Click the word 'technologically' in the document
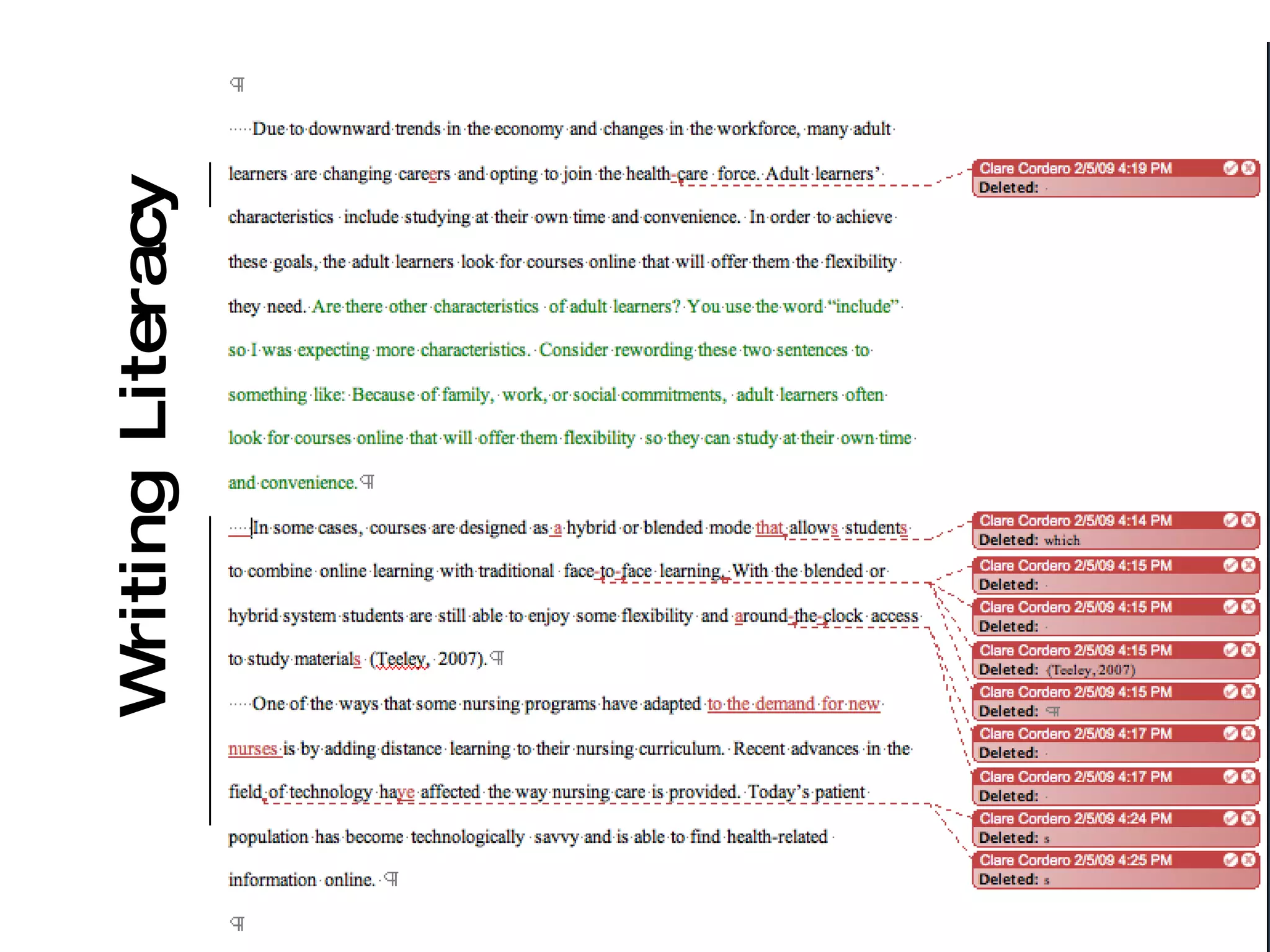Image resolution: width=1270 pixels, height=952 pixels. coord(468,837)
